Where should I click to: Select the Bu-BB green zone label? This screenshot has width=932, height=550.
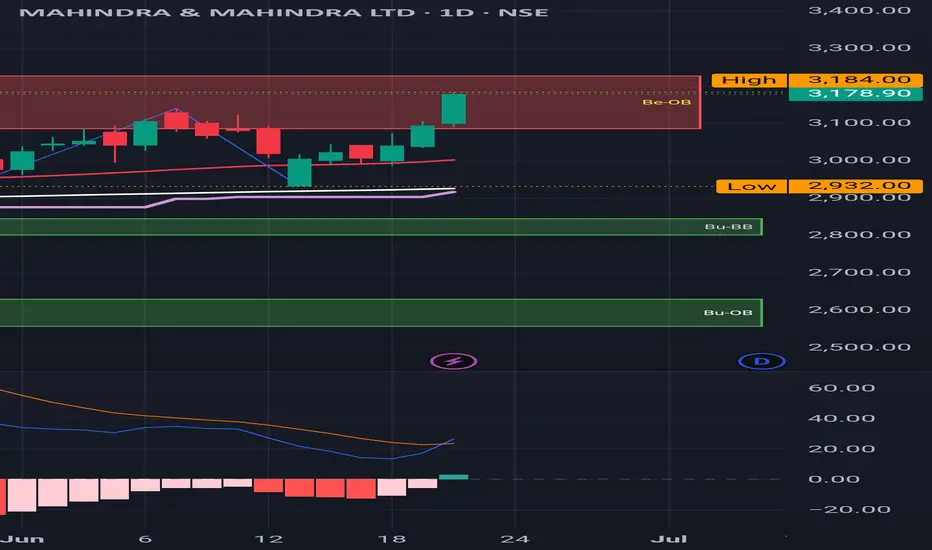[728, 227]
